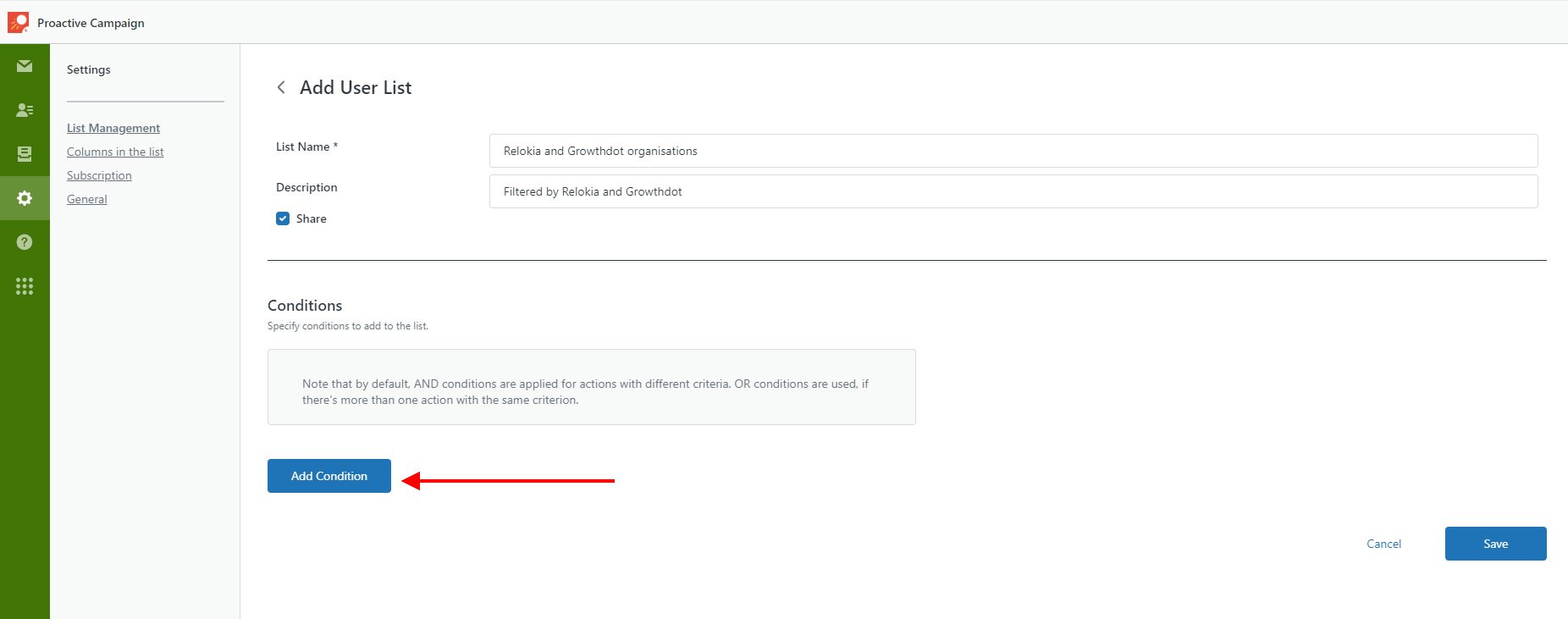Click the Save button

coord(1495,544)
